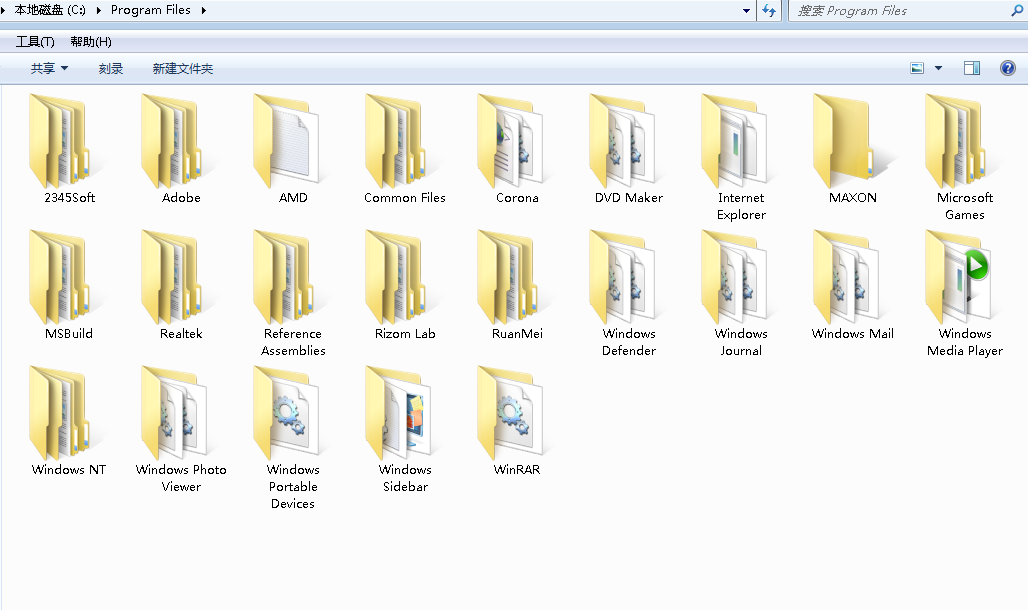Click the 新建文件夹 new folder button
This screenshot has width=1028, height=610.
point(183,68)
